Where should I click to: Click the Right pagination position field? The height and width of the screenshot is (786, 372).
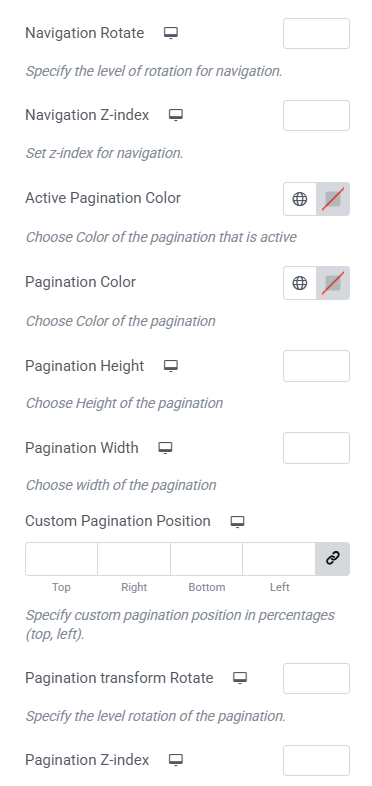click(134, 558)
